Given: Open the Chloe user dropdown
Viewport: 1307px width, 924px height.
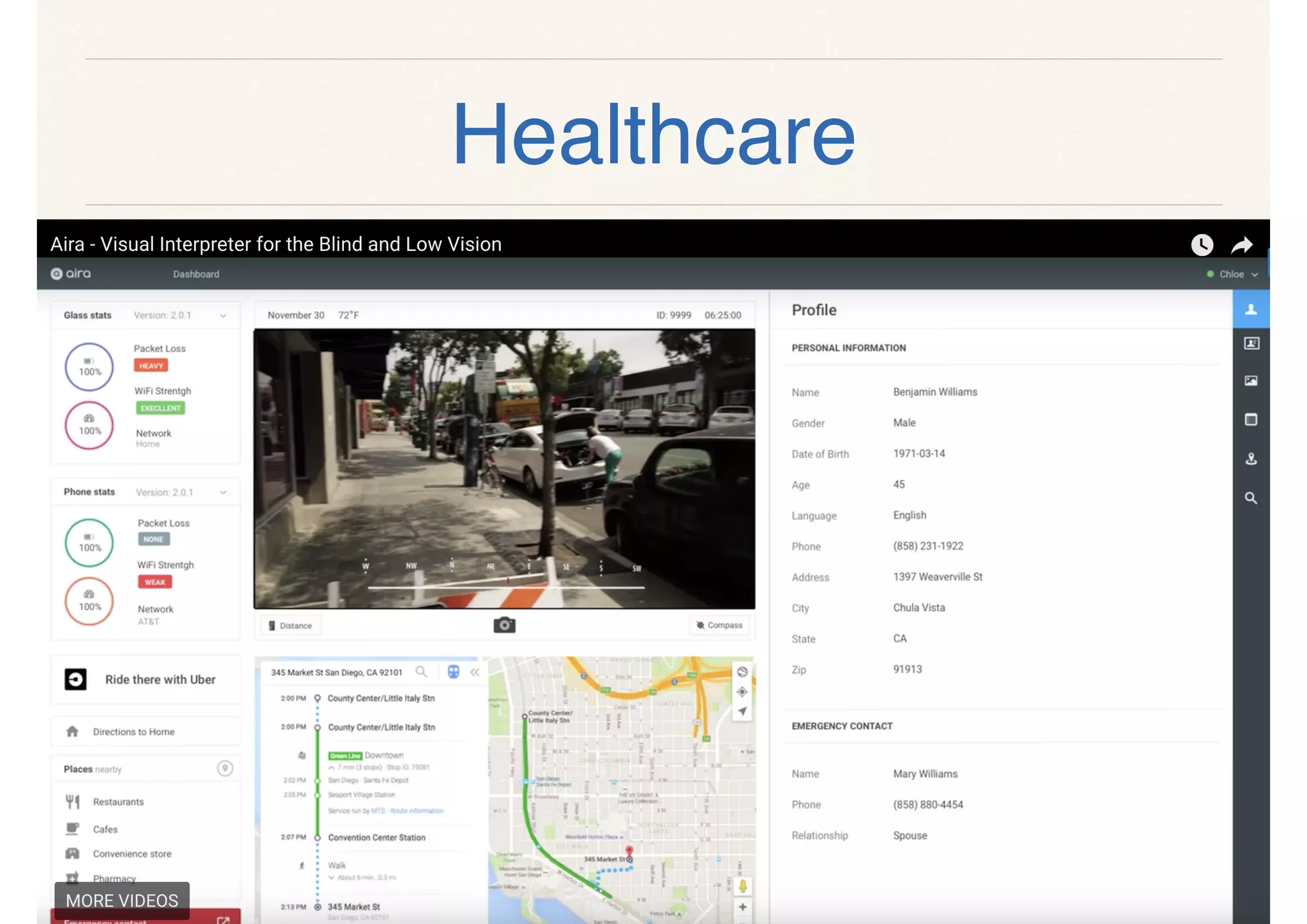Looking at the screenshot, I should (x=1233, y=274).
